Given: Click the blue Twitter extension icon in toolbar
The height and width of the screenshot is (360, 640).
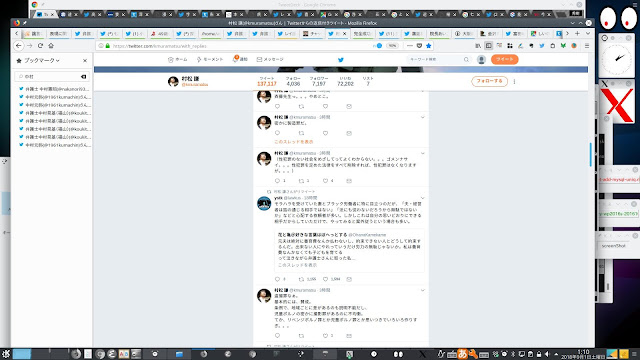Looking at the screenshot, I should [542, 46].
